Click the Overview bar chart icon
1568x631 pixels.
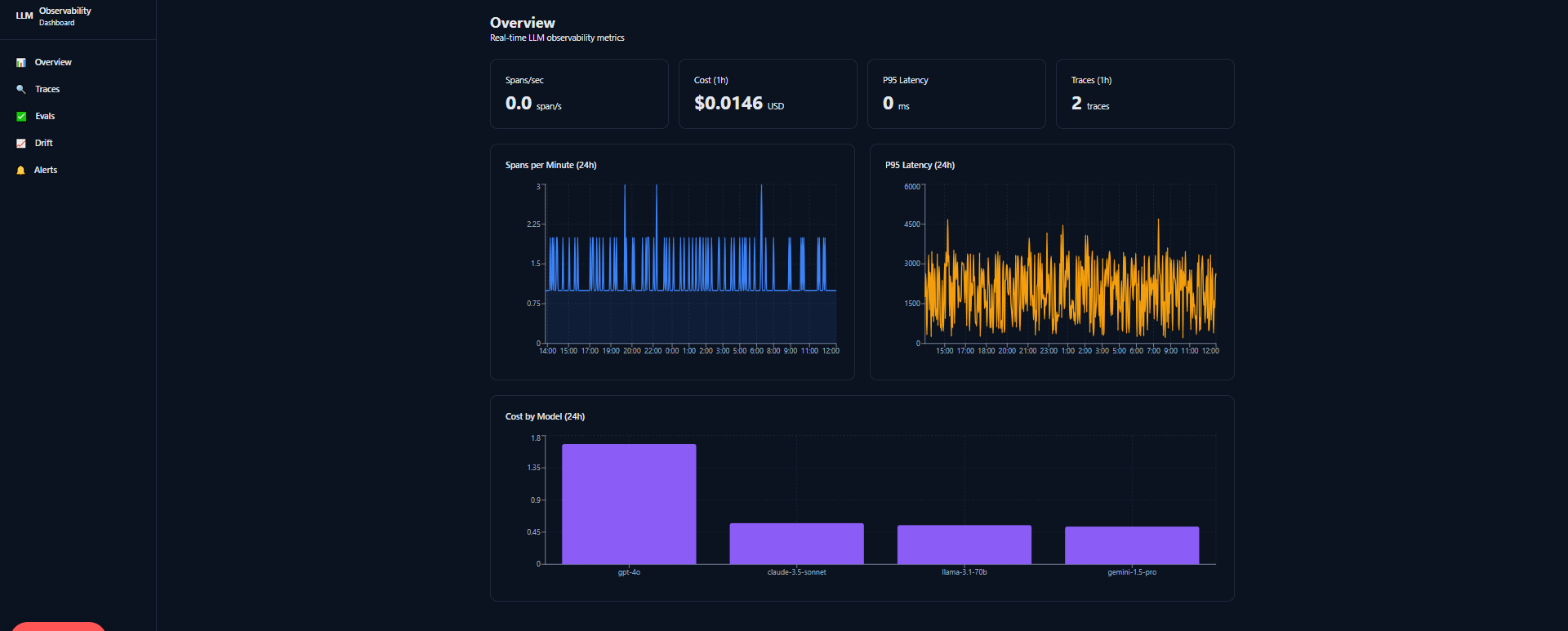tap(21, 63)
